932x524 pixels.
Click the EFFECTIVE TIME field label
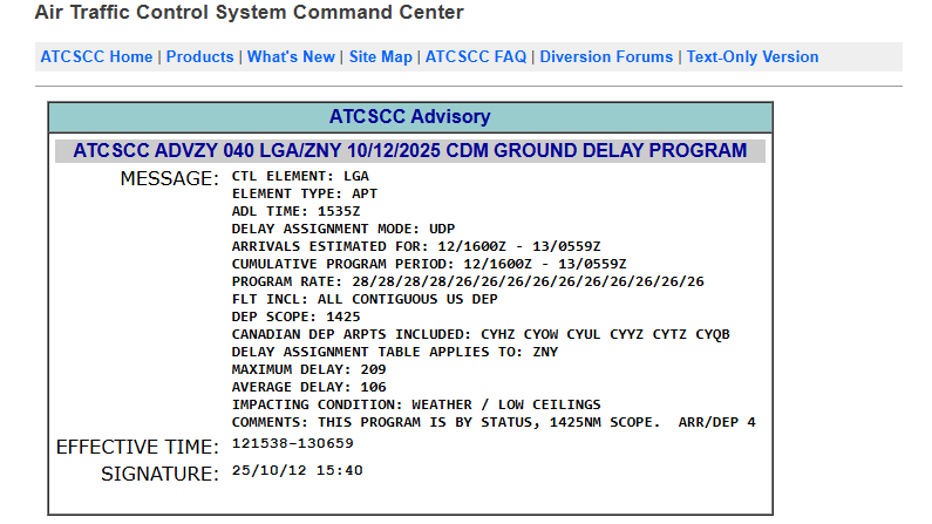click(x=137, y=447)
